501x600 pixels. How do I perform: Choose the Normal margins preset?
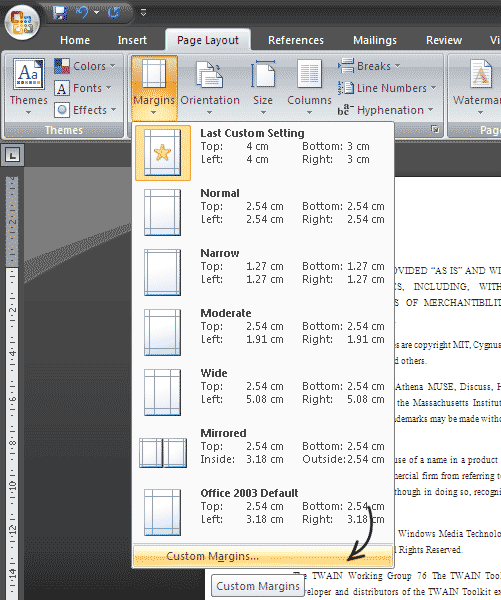[263, 212]
